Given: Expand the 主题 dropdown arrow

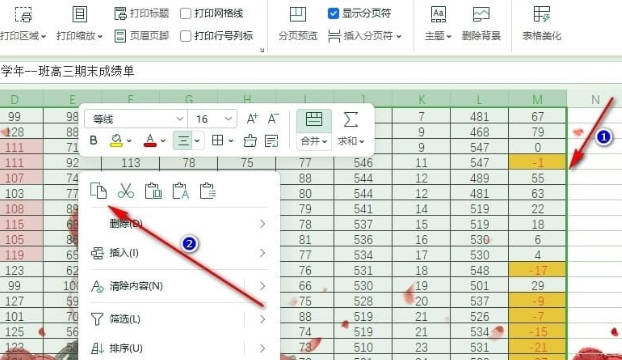Looking at the screenshot, I should 449,36.
